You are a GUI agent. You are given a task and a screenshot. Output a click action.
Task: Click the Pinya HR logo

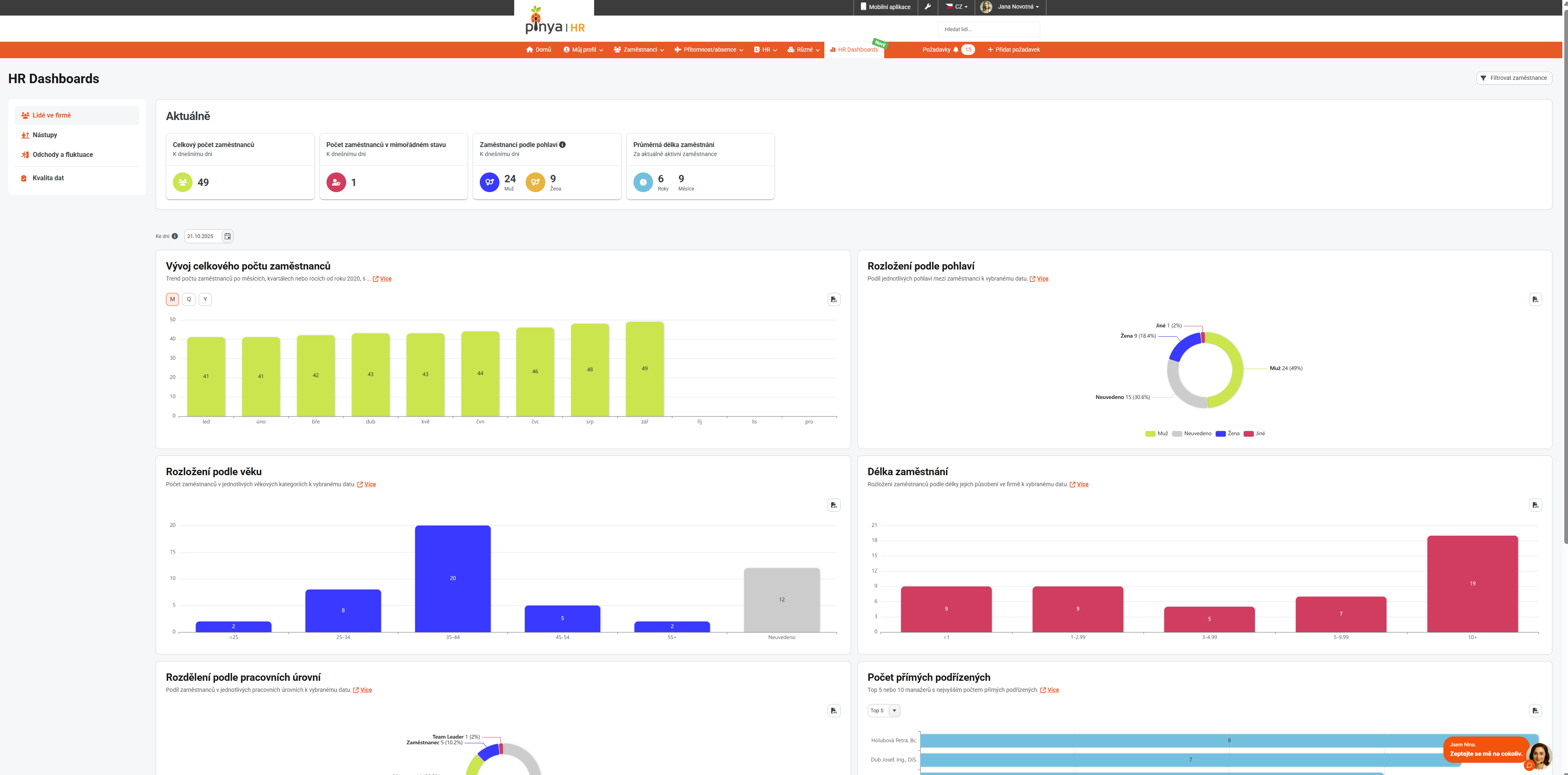tap(554, 20)
